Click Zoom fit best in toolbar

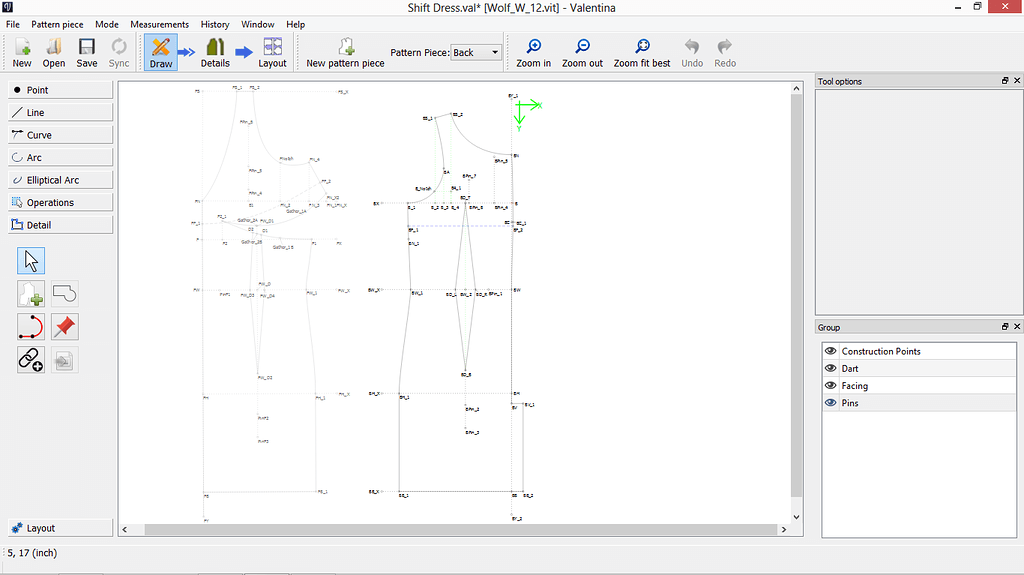click(642, 53)
